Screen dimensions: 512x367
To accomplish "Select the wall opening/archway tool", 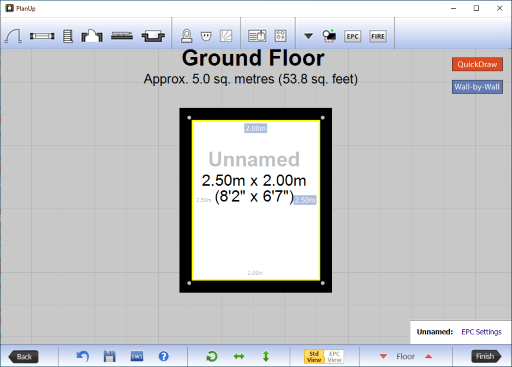I will click(92, 36).
